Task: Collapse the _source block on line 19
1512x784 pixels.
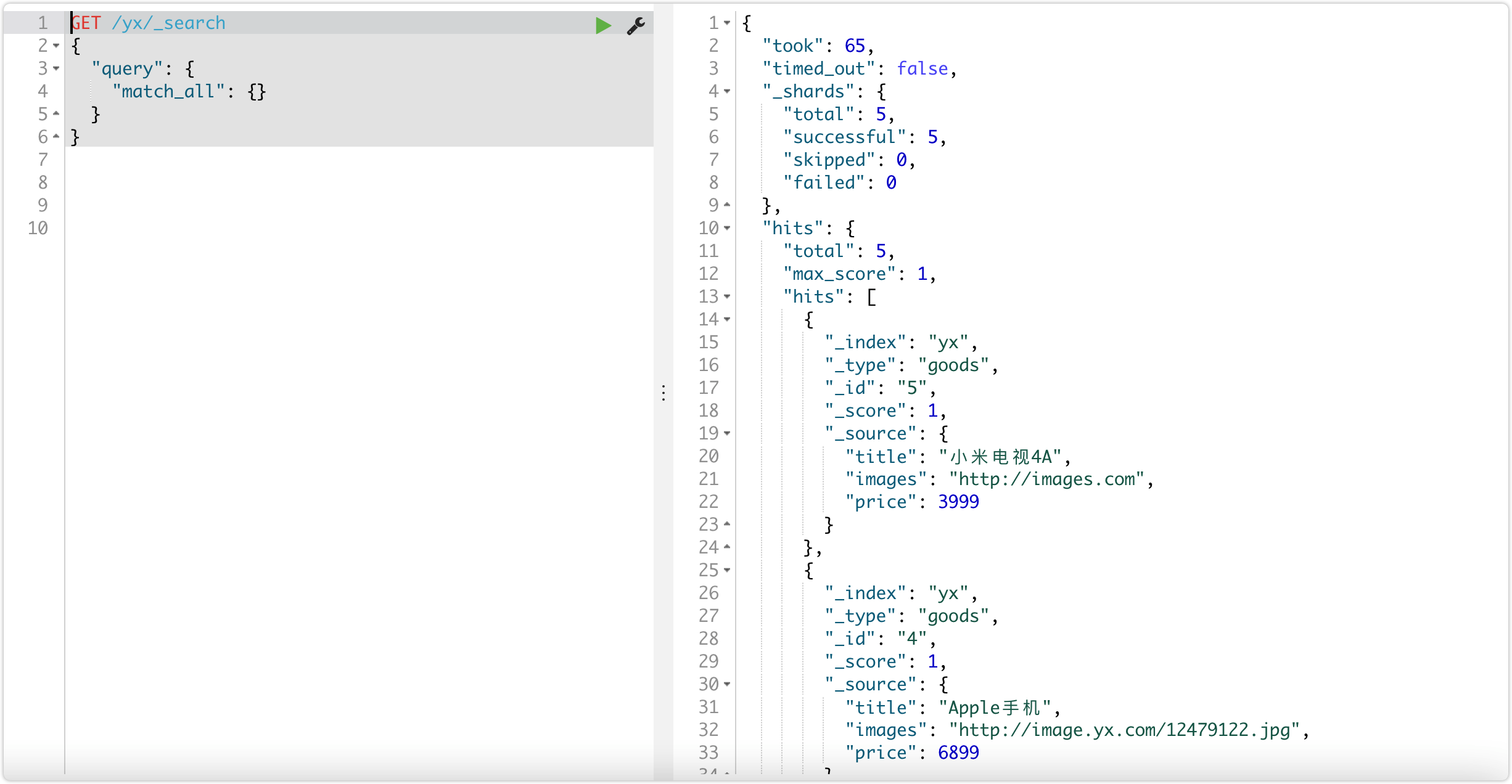Action: 727,433
